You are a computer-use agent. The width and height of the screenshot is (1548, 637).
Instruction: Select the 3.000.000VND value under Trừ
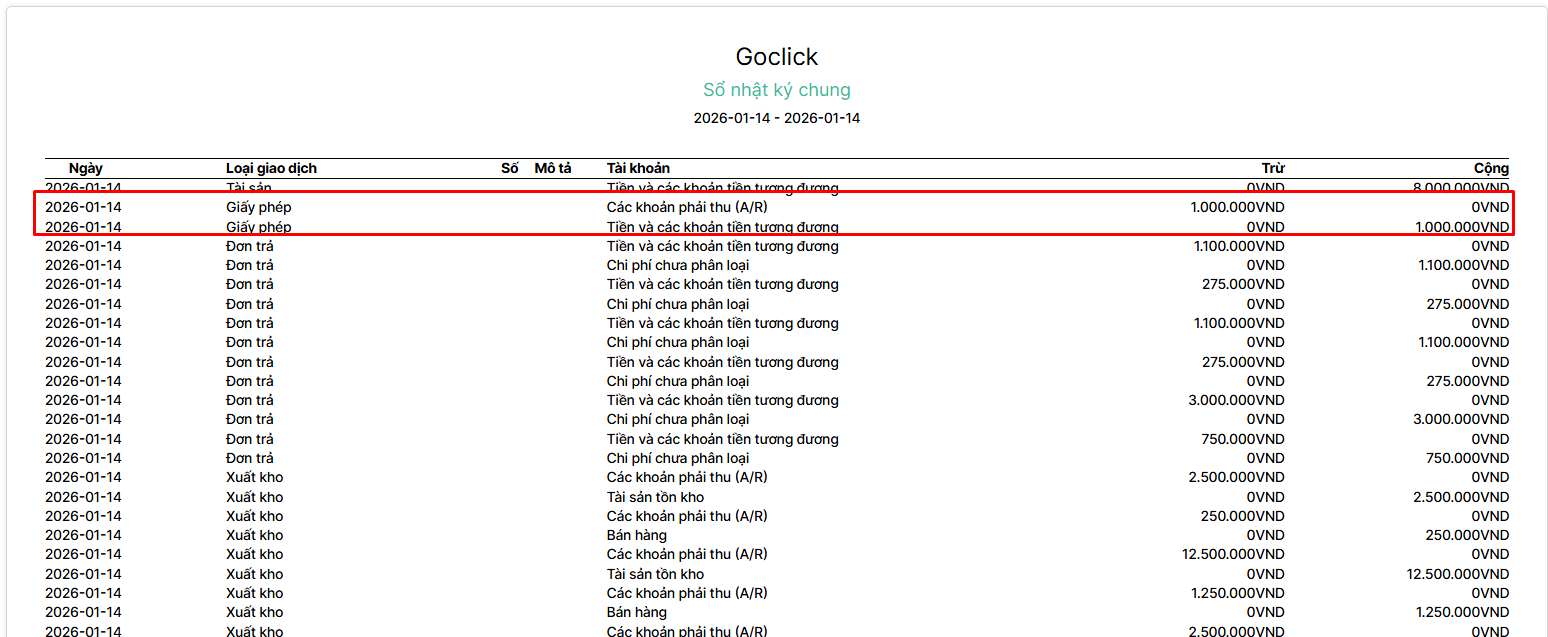point(1235,400)
